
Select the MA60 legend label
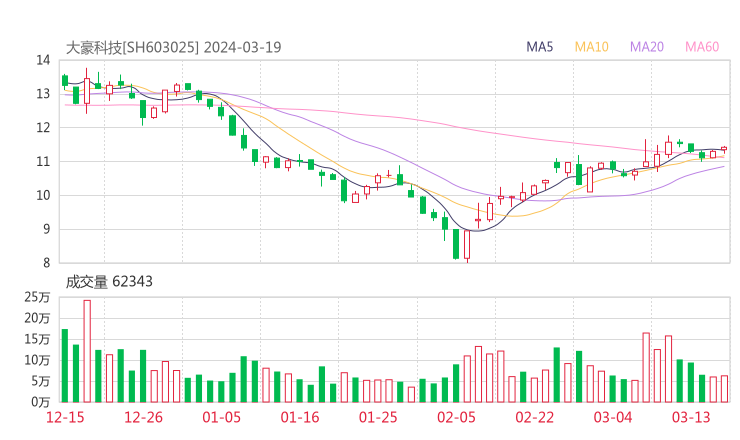[x=702, y=47]
